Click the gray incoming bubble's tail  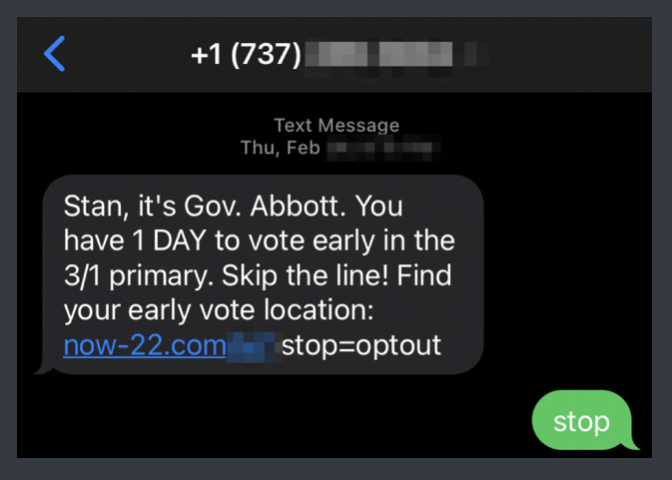pyautogui.click(x=42, y=370)
